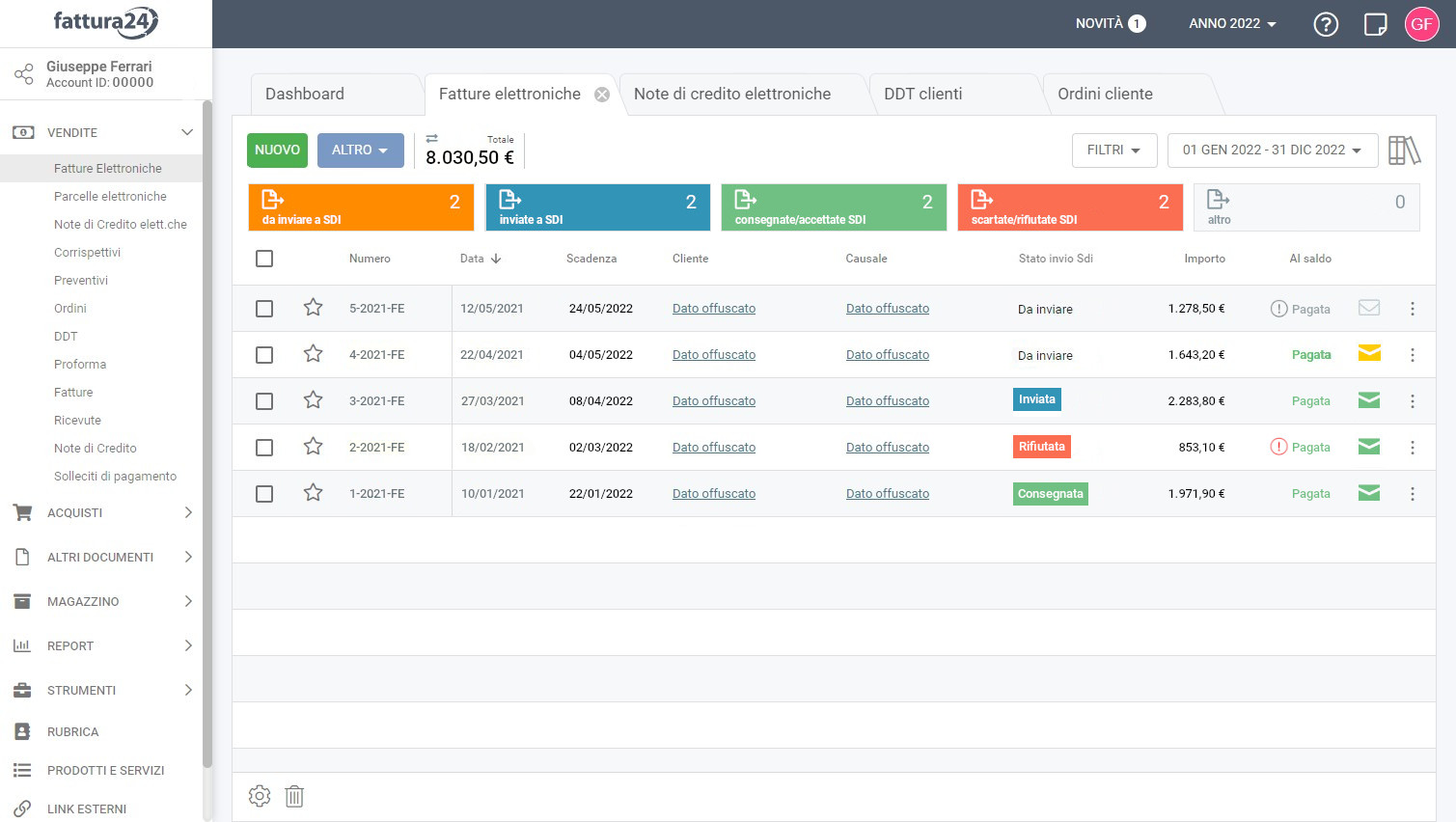The height and width of the screenshot is (822, 1456).
Task: Filter by the grey 'altro' card
Action: pos(1306,207)
